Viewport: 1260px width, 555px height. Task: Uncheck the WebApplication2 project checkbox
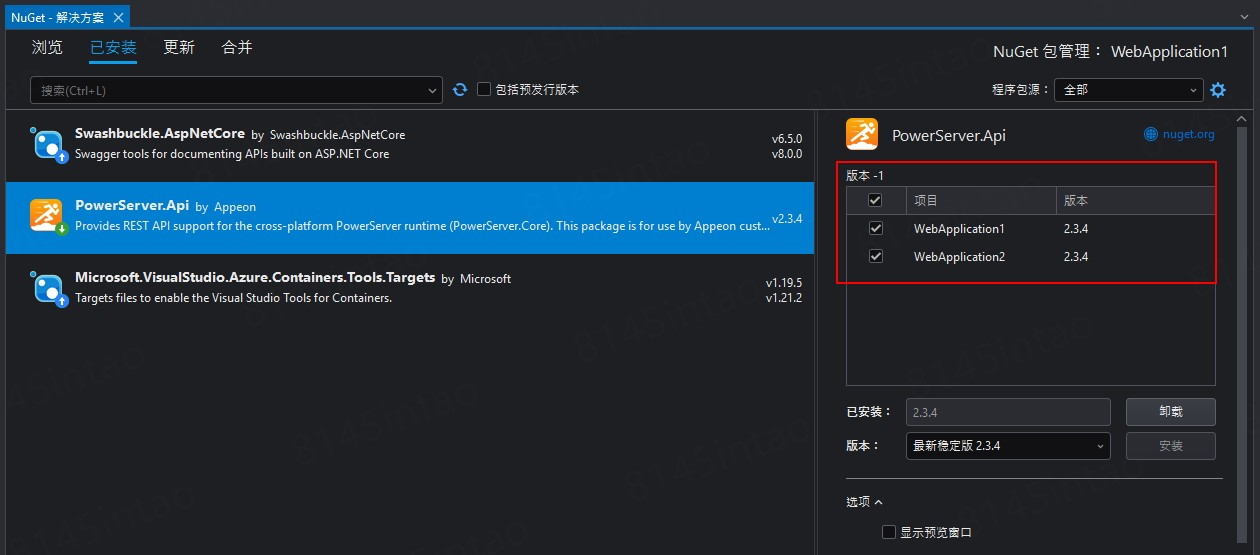[876, 257]
